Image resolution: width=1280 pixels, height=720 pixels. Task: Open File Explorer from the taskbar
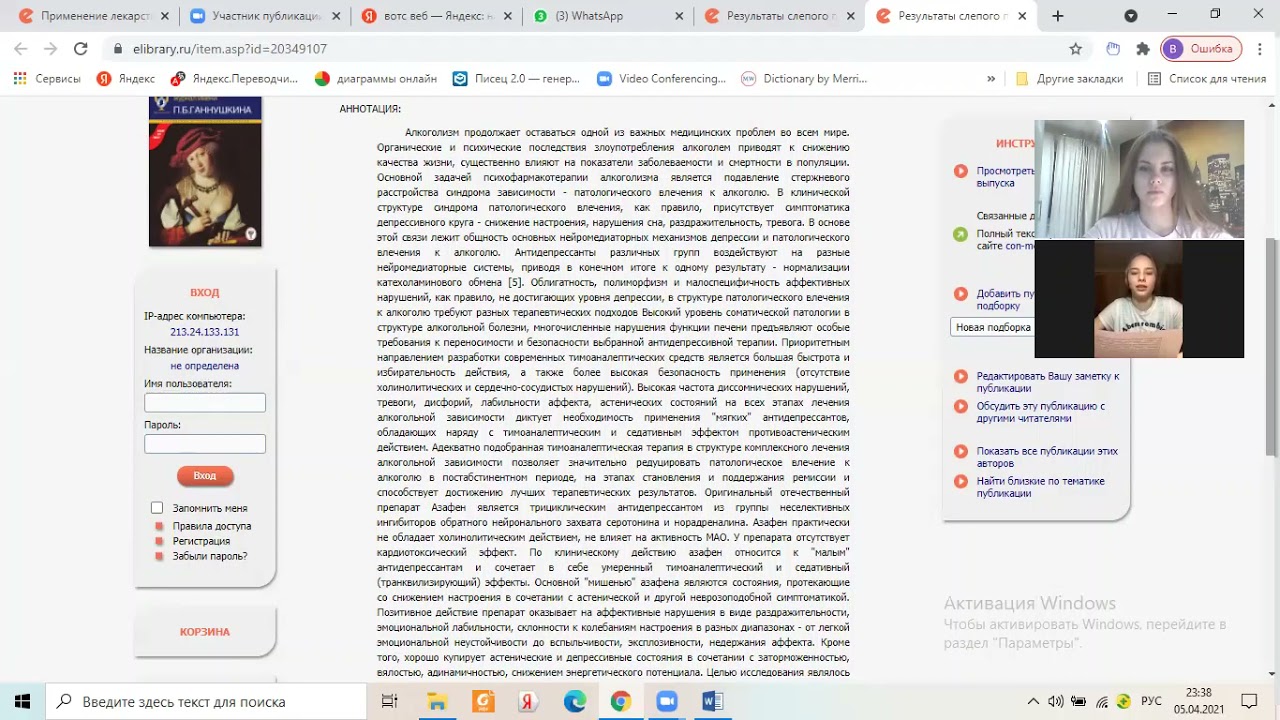tap(437, 702)
